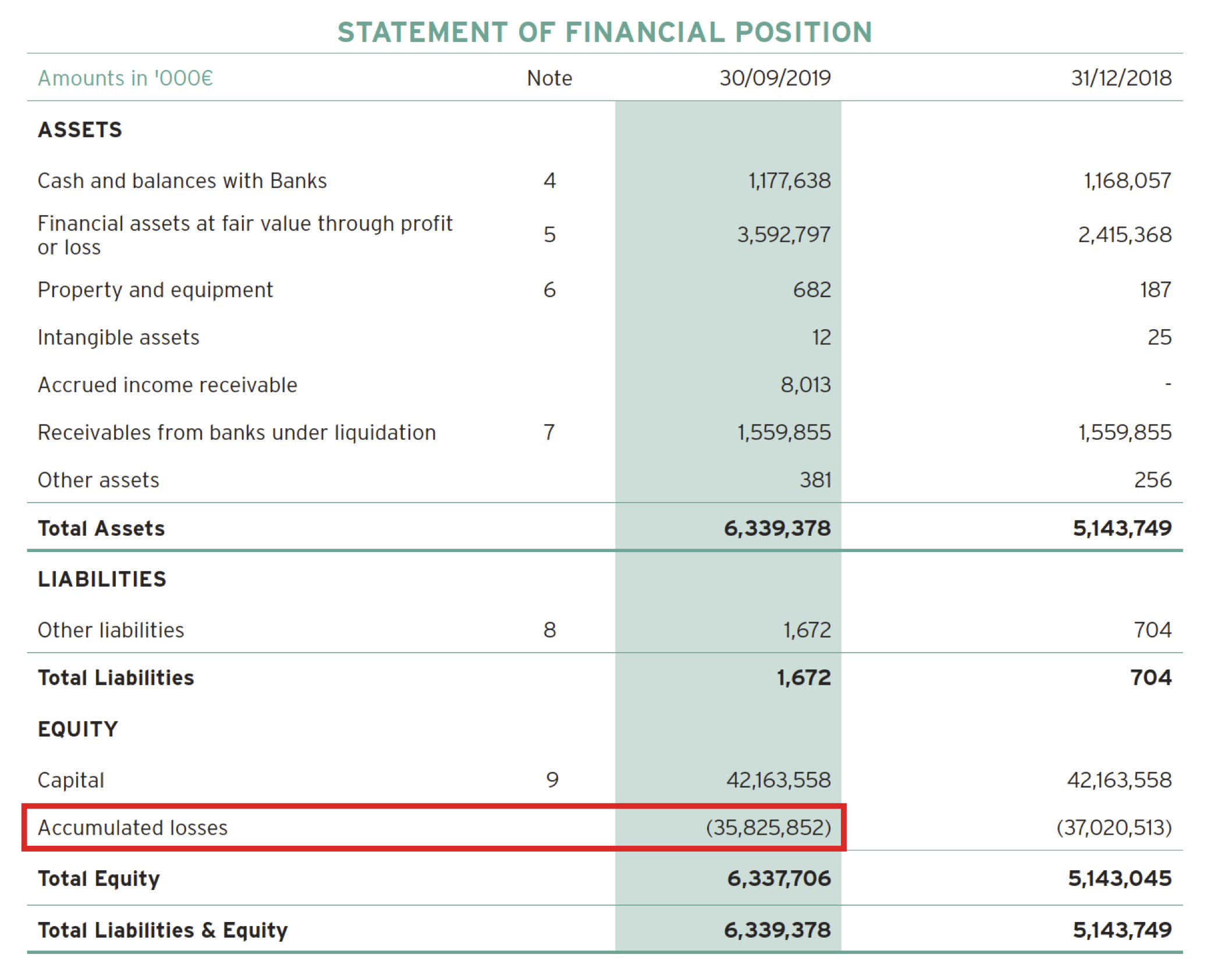Click the highlighted Accumulated losses value (35,825,852)
The image size is (1232, 972).
pyautogui.click(x=768, y=827)
